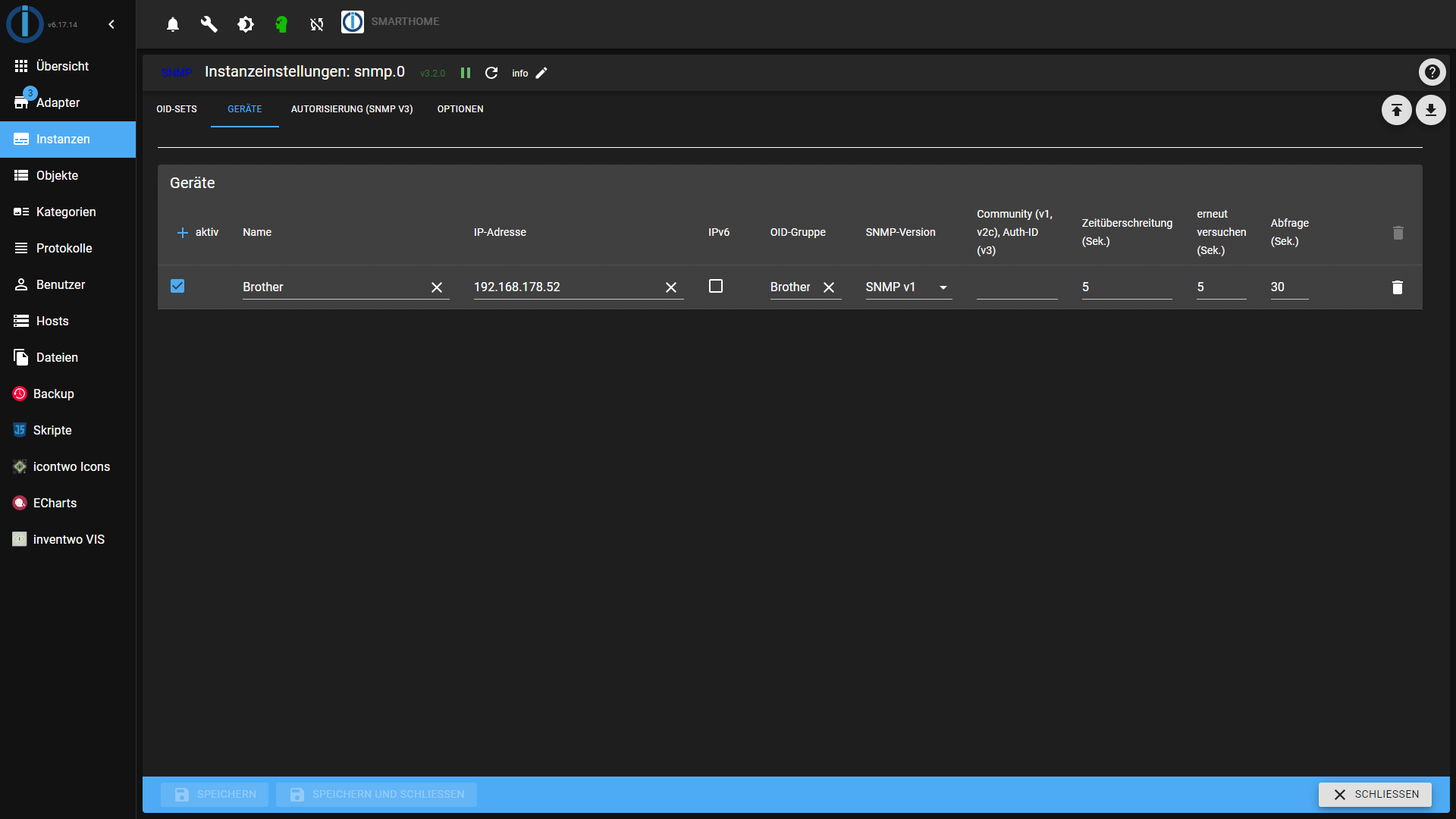Screen dimensions: 1456x819
Task: Switch to the OID-SETS tab
Action: pos(176,109)
